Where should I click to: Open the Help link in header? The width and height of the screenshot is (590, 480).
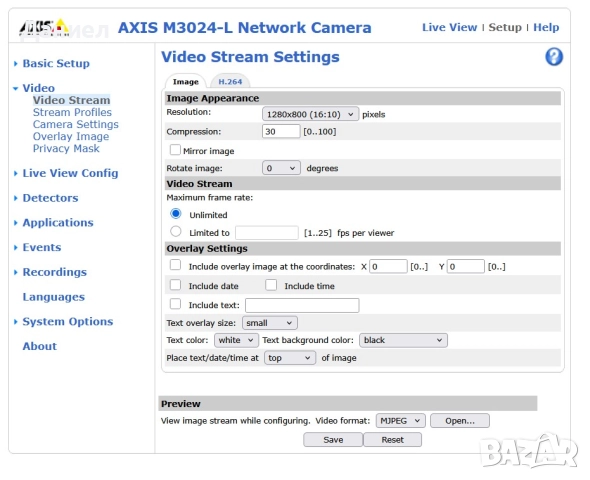click(x=546, y=27)
